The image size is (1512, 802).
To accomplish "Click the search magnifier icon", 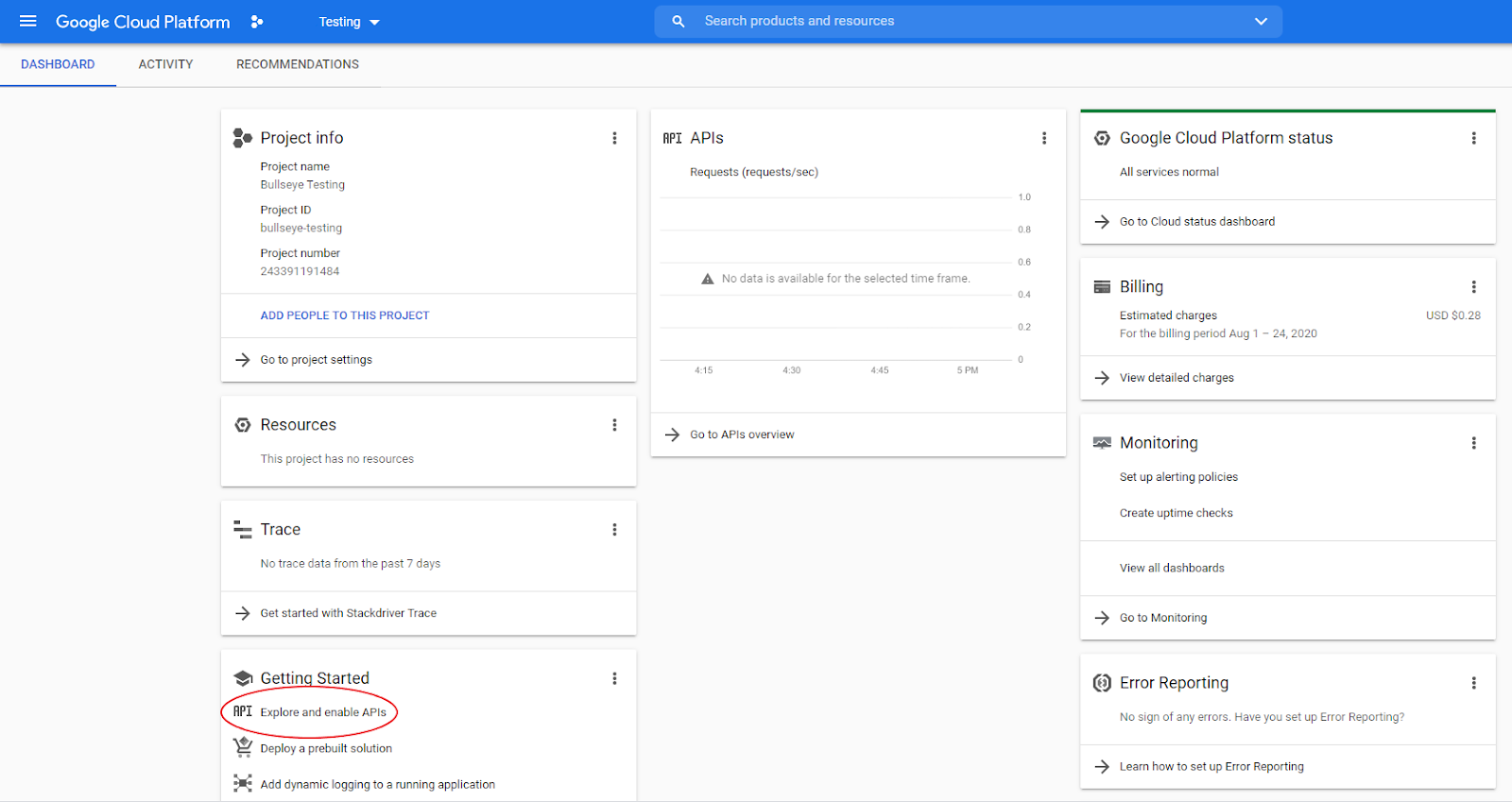I will [x=678, y=21].
